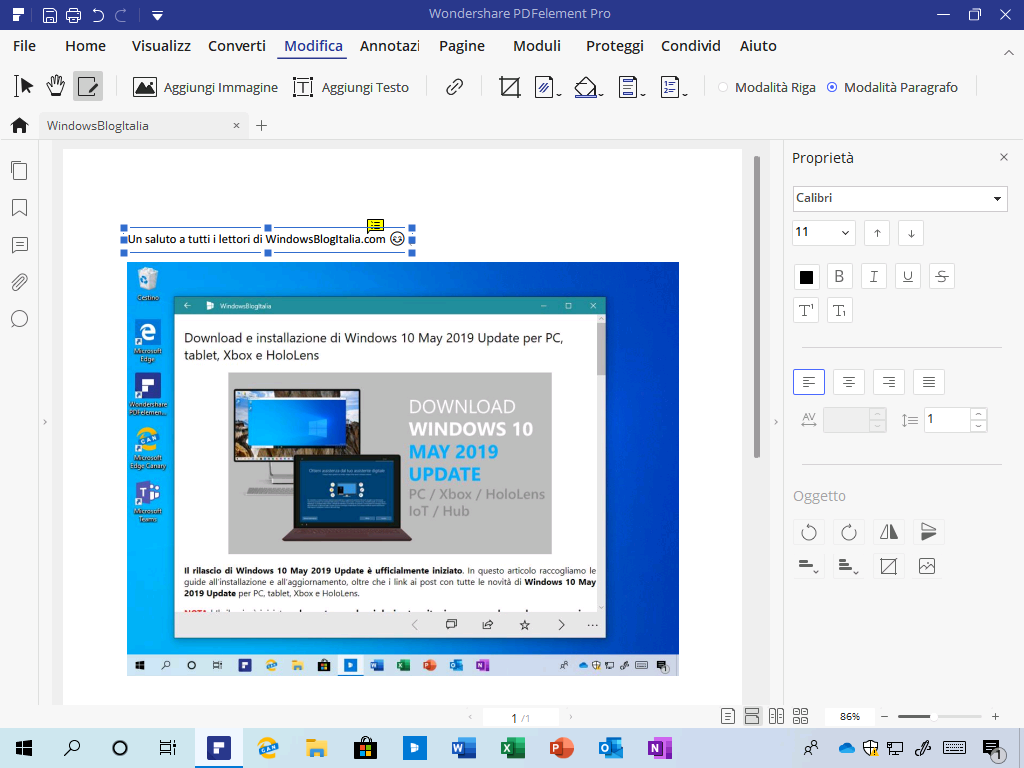Open the watermark tool dropdown
This screenshot has height=768, width=1024.
click(x=547, y=87)
